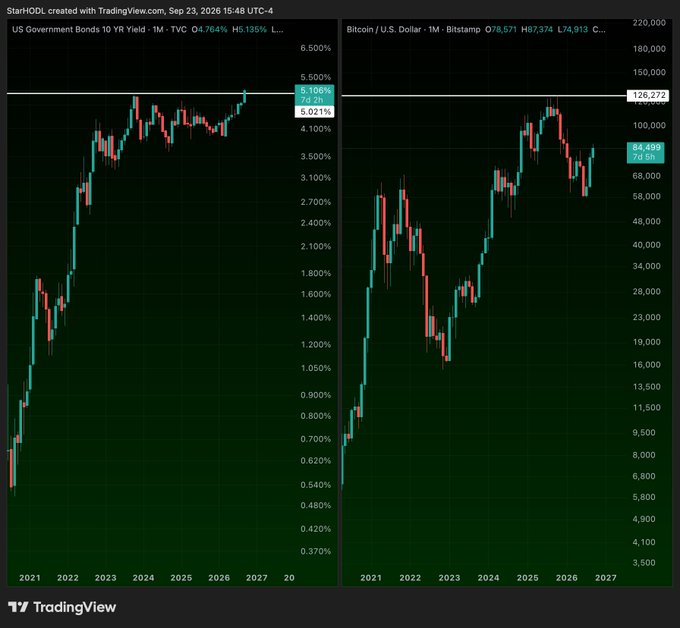Image resolution: width=680 pixels, height=628 pixels.
Task: Click the 23,000 level on Bitcoin price axis
Action: tap(647, 317)
